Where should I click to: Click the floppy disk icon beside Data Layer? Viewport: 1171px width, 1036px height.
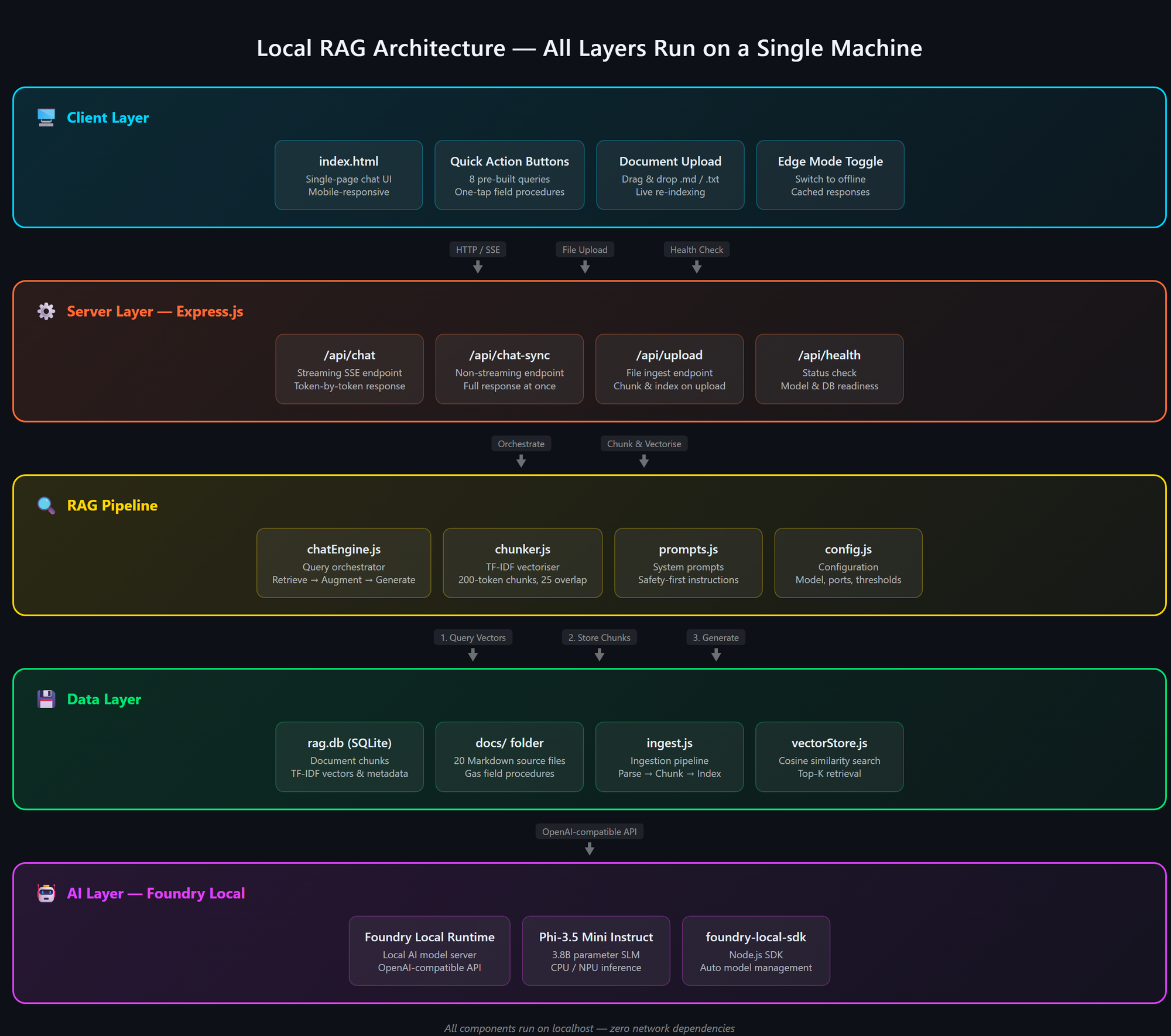[46, 699]
